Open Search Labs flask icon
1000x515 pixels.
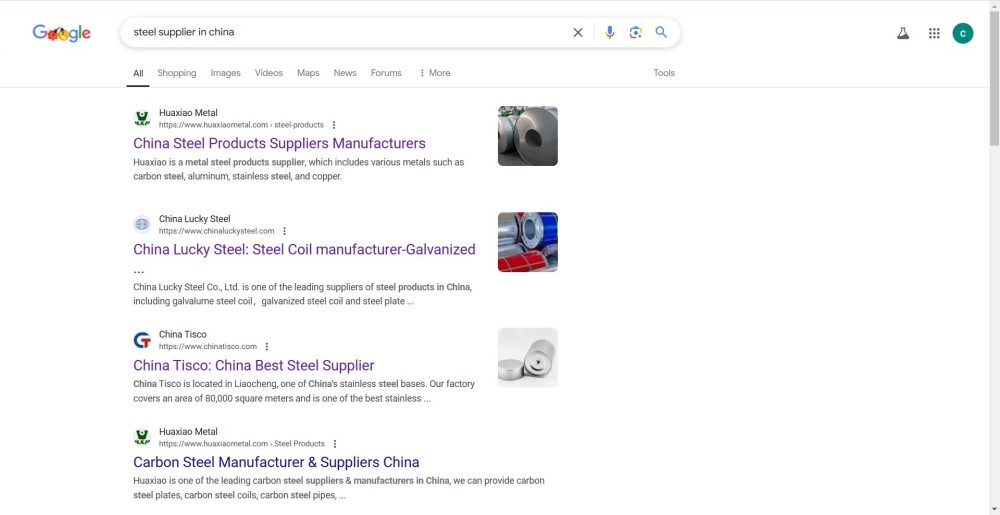point(903,33)
